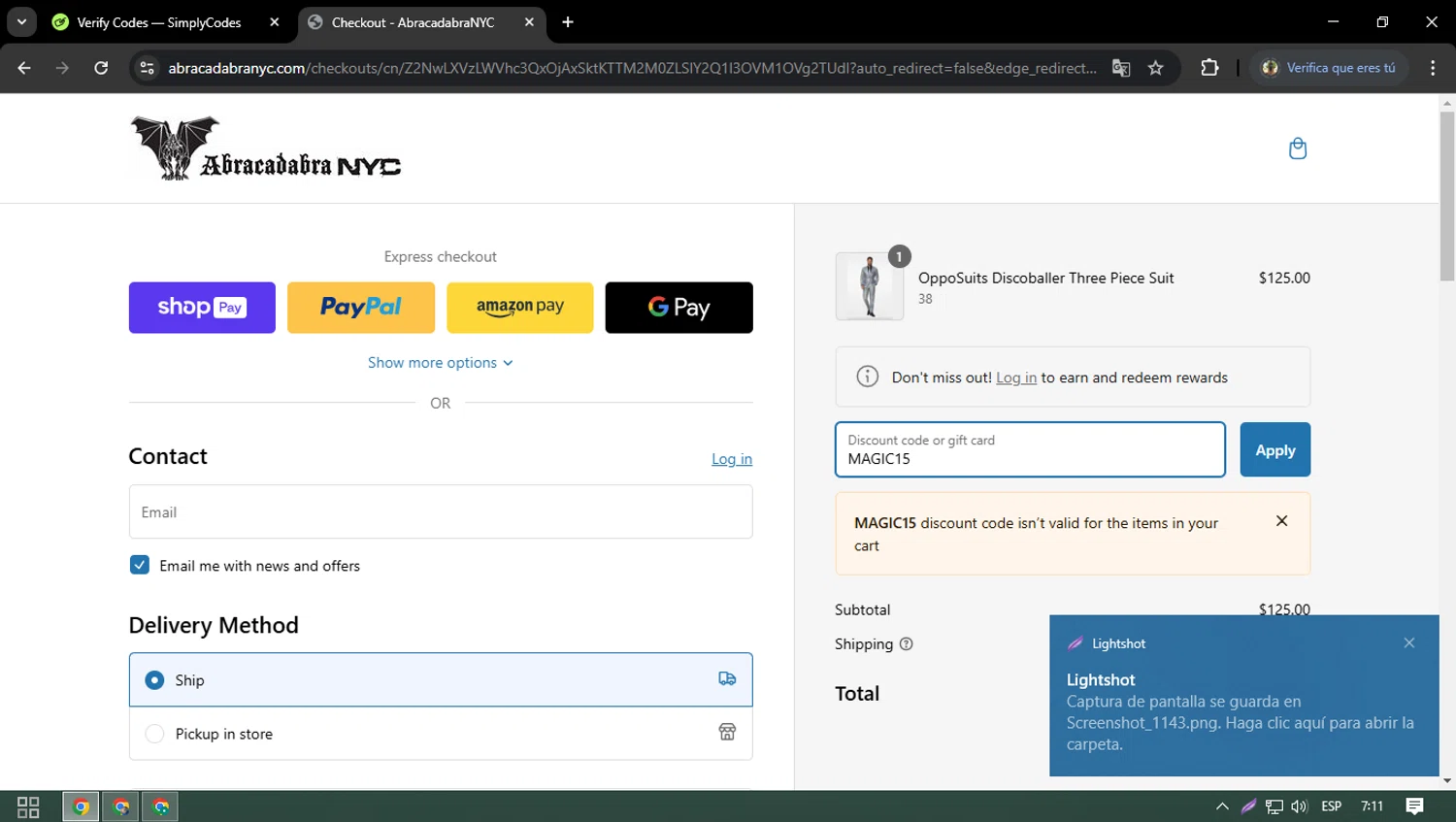Click browser forward arrow

click(62, 68)
